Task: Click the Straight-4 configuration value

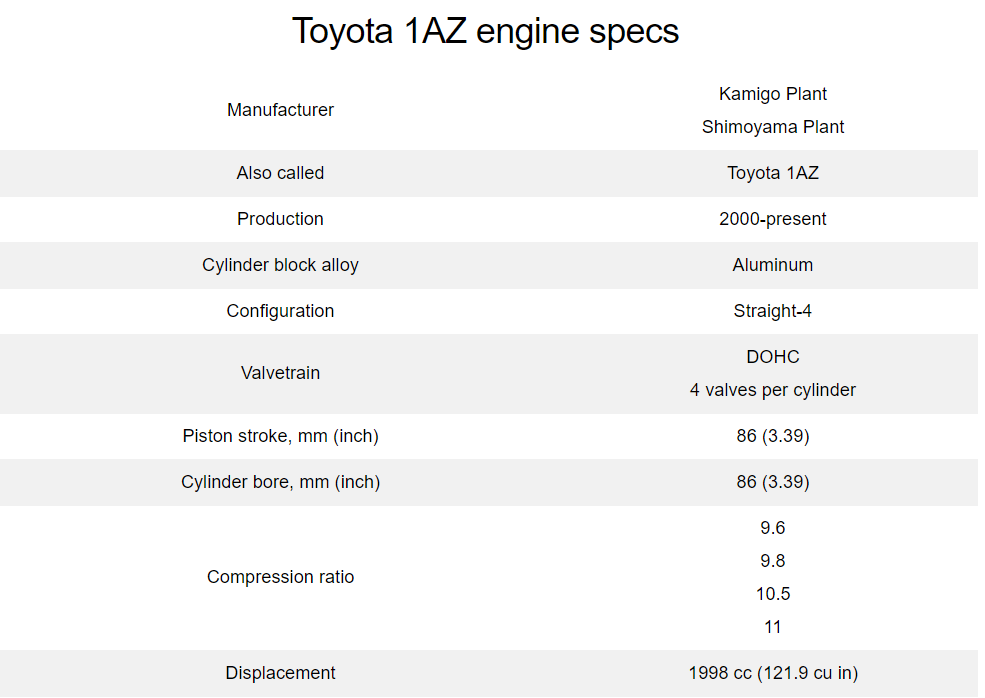Action: pos(772,311)
